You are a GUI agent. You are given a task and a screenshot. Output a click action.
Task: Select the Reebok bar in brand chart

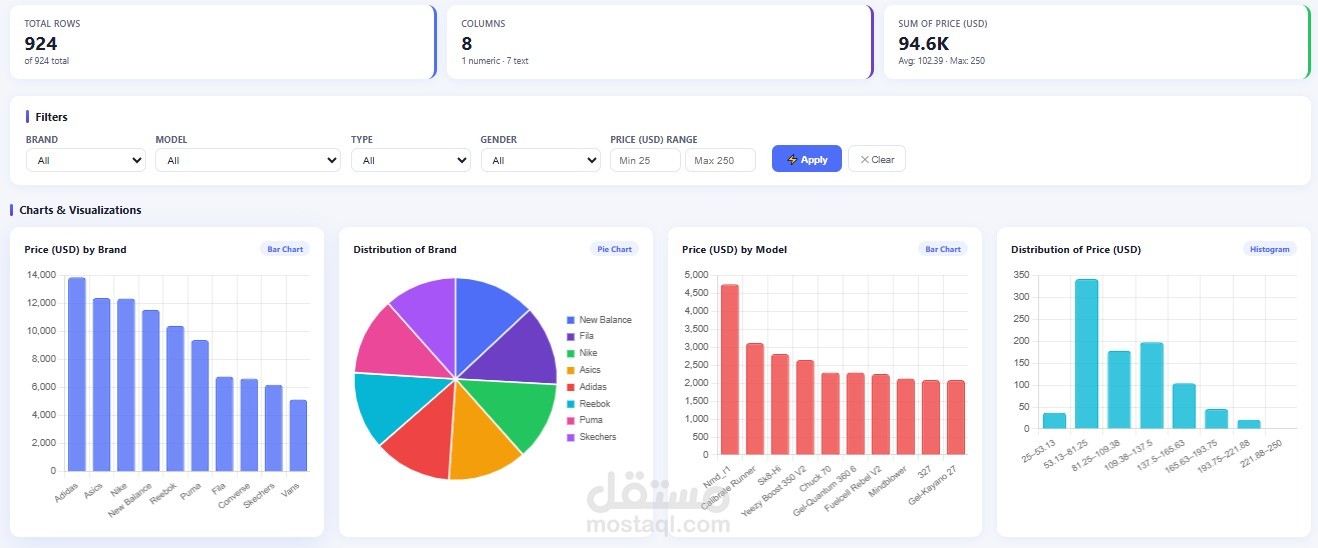176,398
